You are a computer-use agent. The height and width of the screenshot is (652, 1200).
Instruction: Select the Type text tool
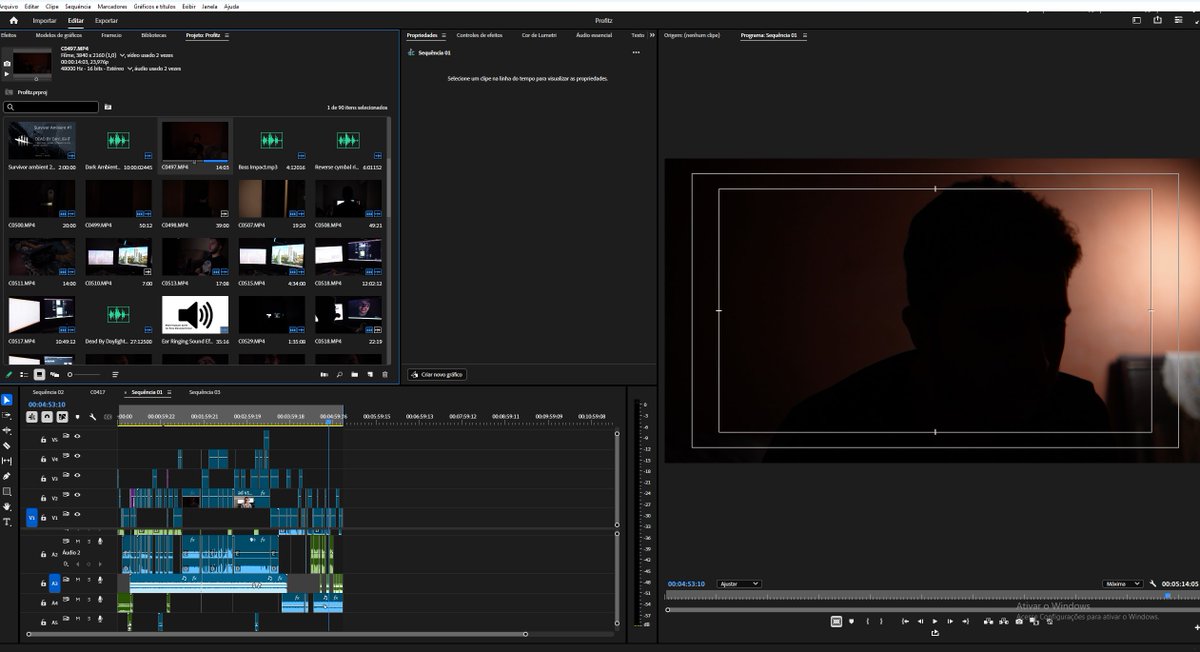click(7, 522)
